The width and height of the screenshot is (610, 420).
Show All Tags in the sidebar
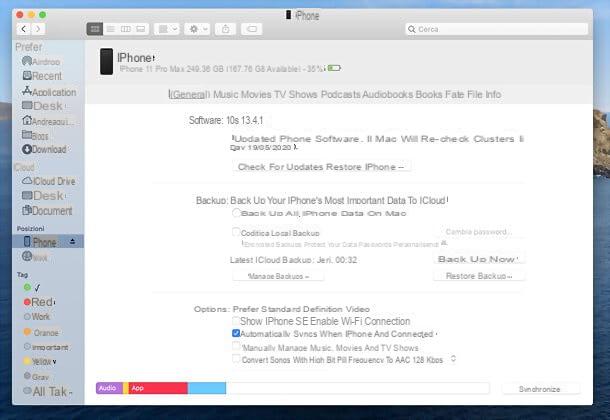click(47, 392)
